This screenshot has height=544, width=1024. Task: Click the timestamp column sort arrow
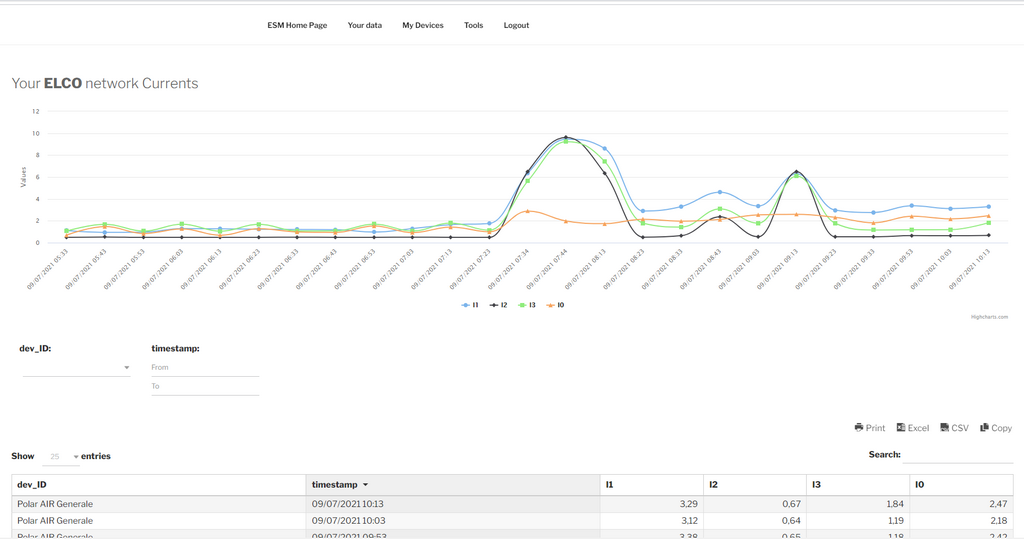[366, 485]
